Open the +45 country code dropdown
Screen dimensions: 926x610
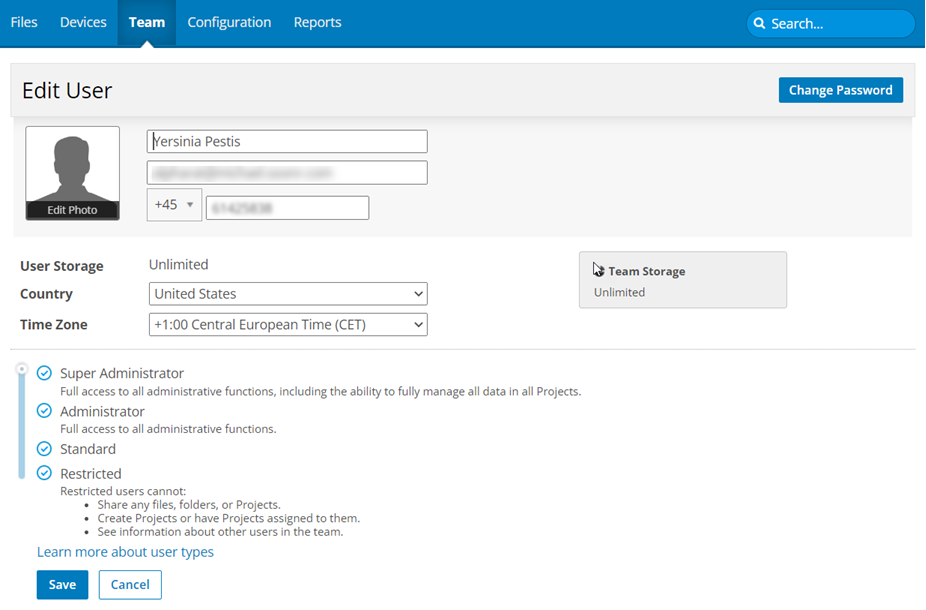(x=174, y=205)
